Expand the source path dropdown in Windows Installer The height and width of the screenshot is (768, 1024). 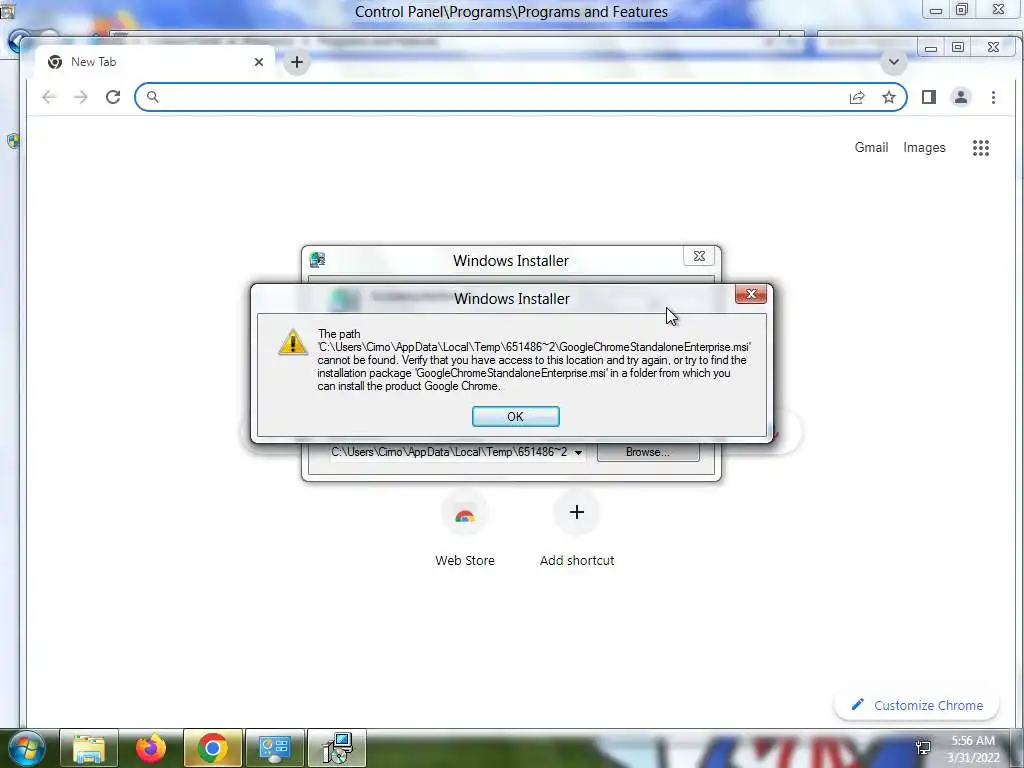[x=578, y=453]
